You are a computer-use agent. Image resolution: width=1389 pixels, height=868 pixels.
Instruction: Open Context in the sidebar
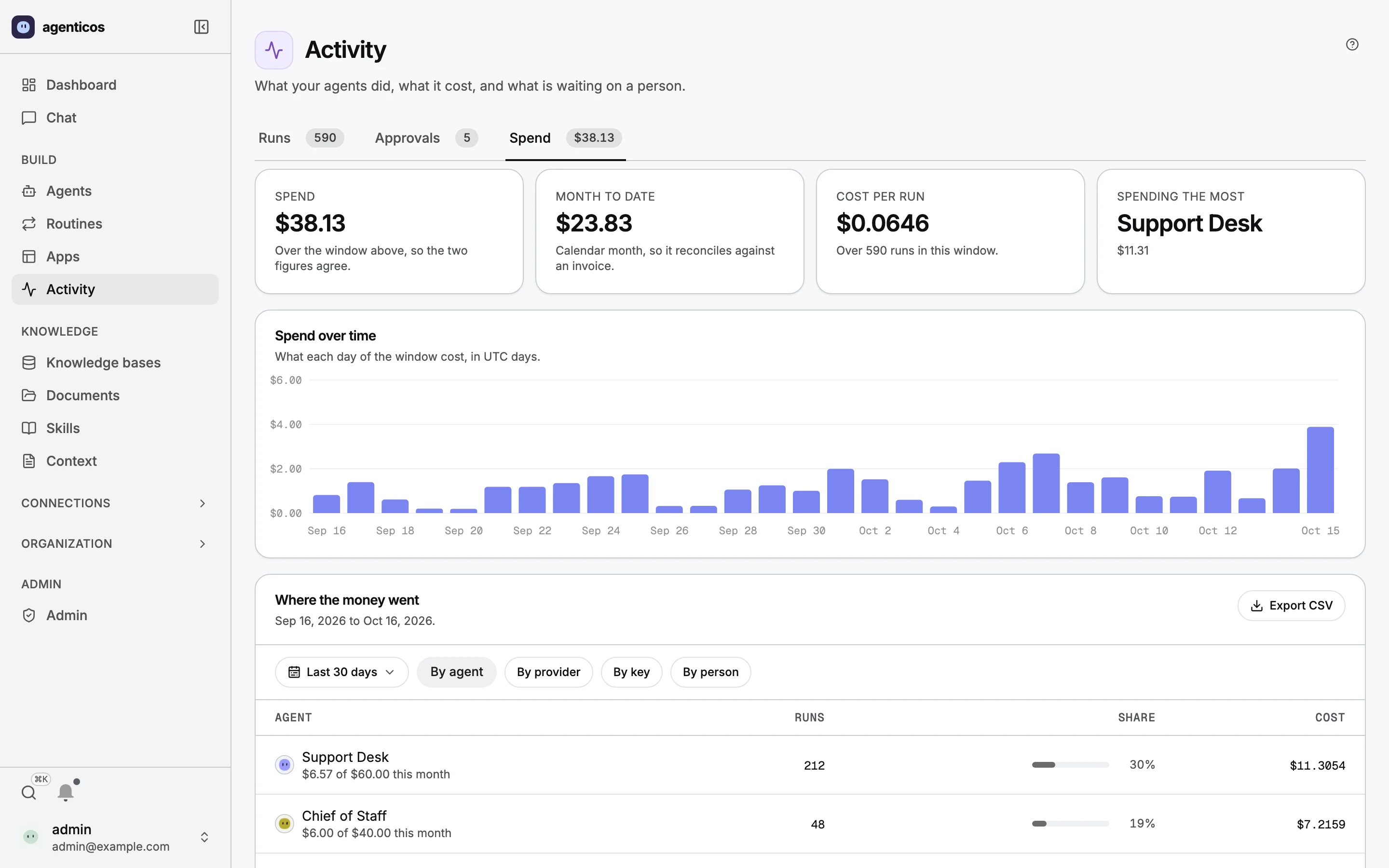point(115,461)
